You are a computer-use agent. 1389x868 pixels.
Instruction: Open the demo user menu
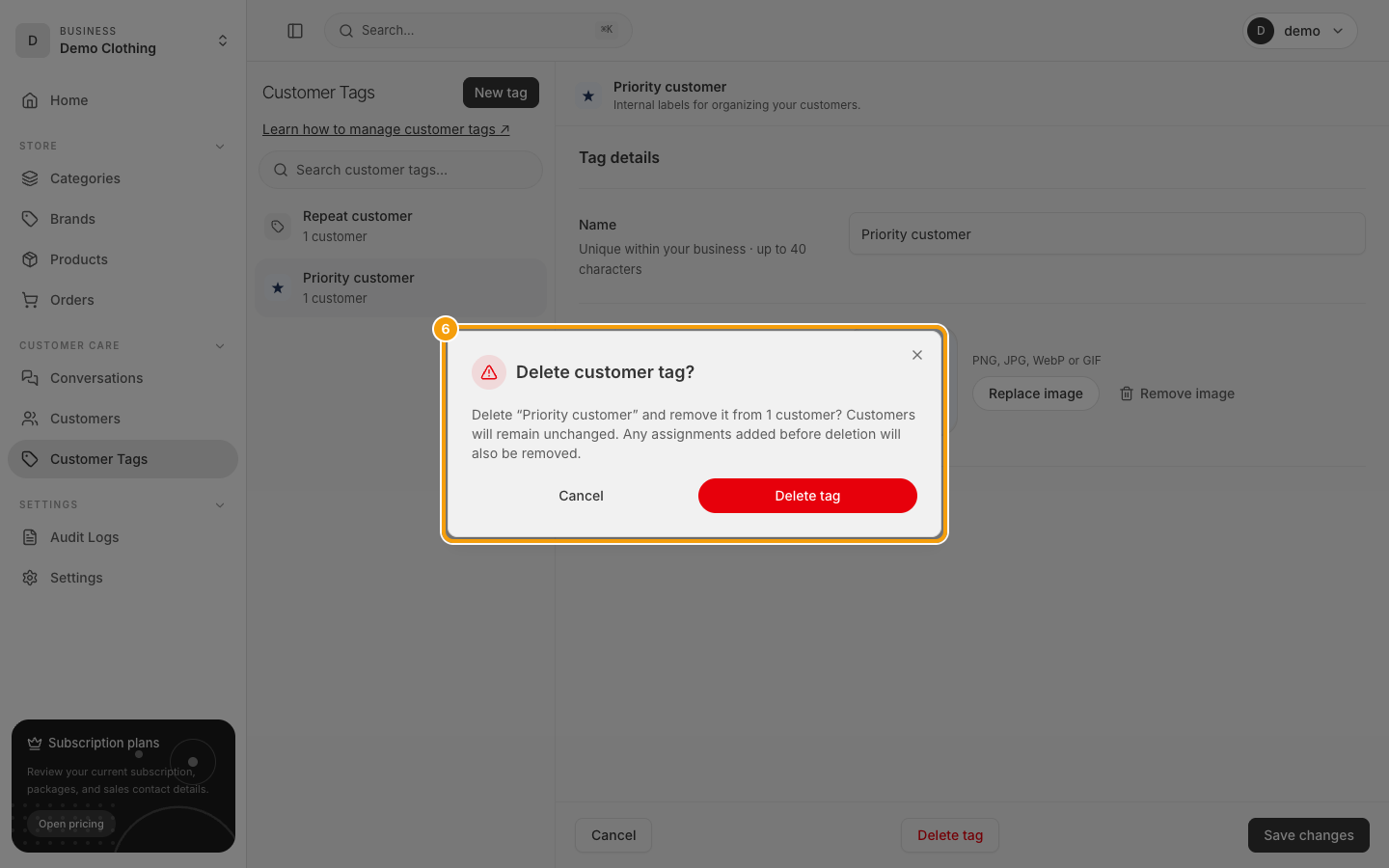pos(1299,31)
